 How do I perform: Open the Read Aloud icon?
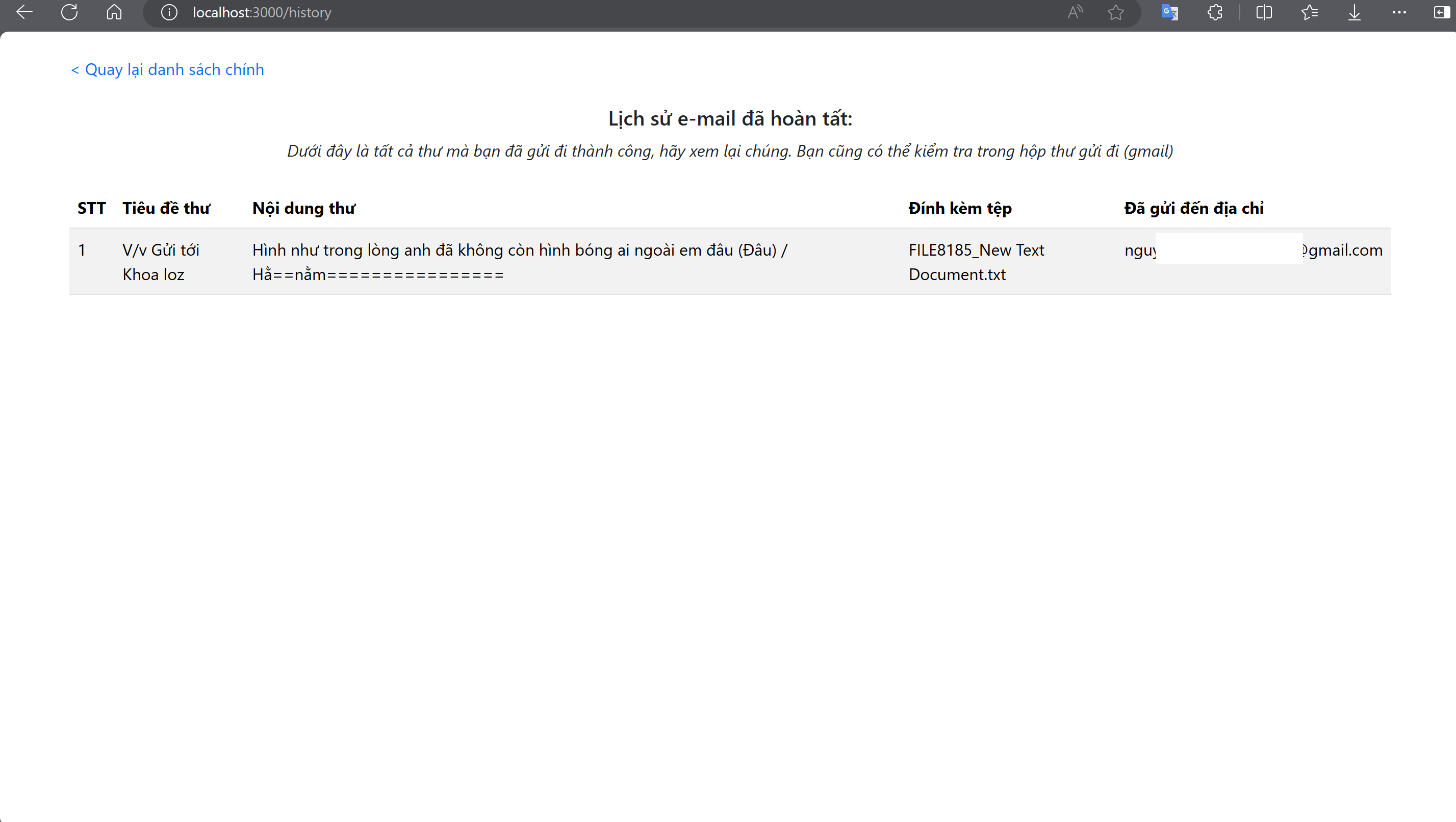pyautogui.click(x=1075, y=12)
